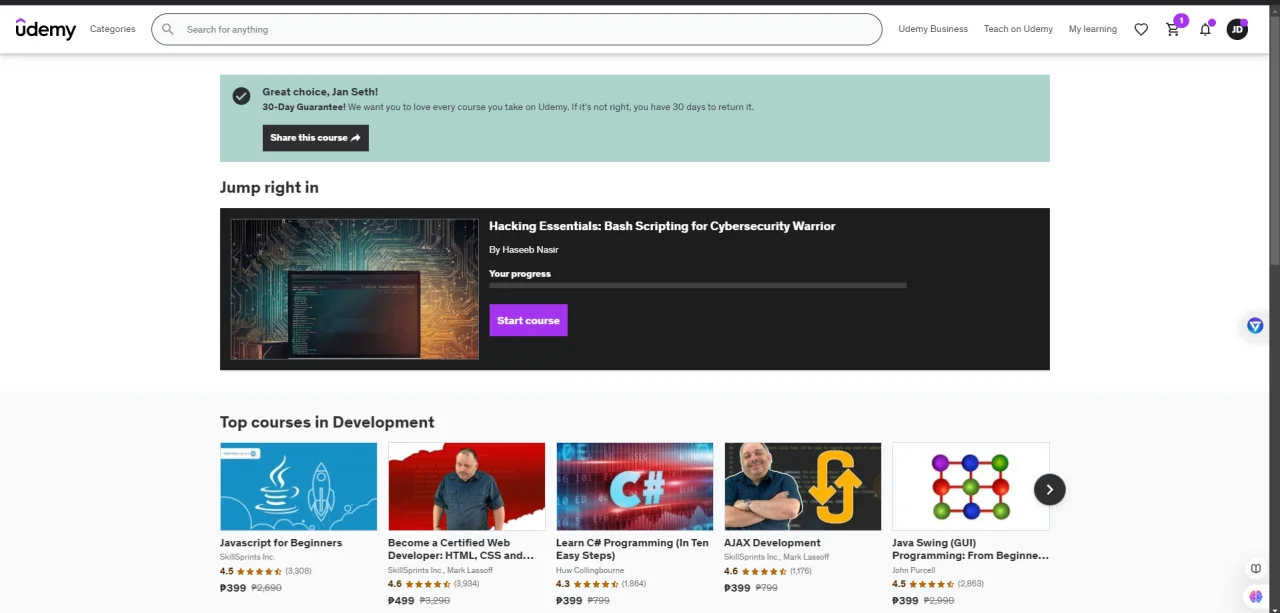The width and height of the screenshot is (1280, 613).
Task: Click the John Purcell instructor name
Action: point(914,570)
